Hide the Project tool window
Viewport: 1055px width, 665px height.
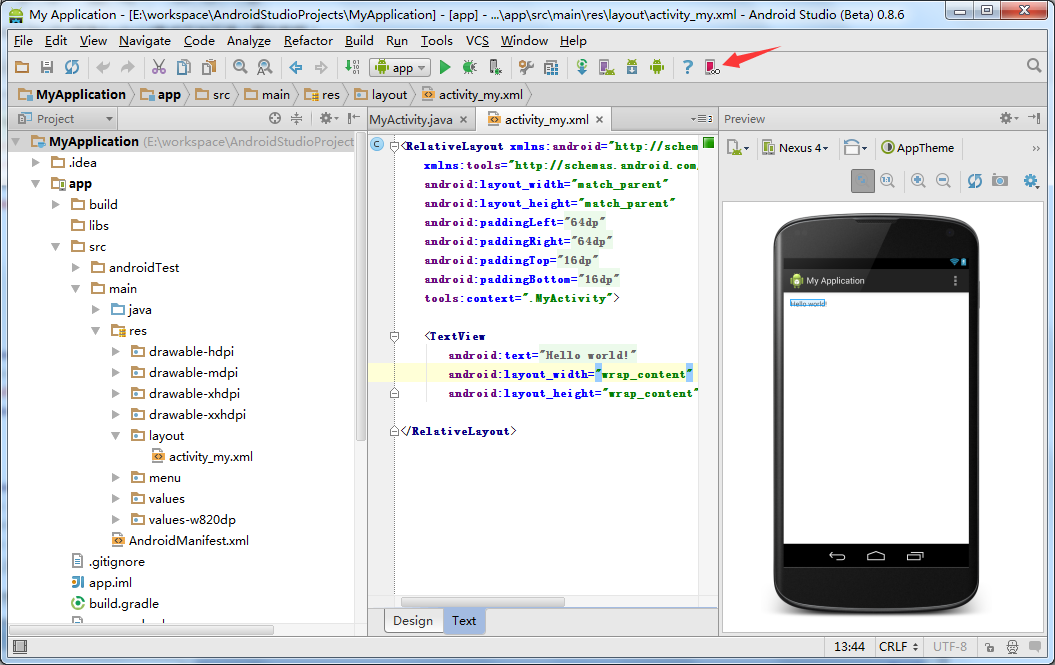354,118
